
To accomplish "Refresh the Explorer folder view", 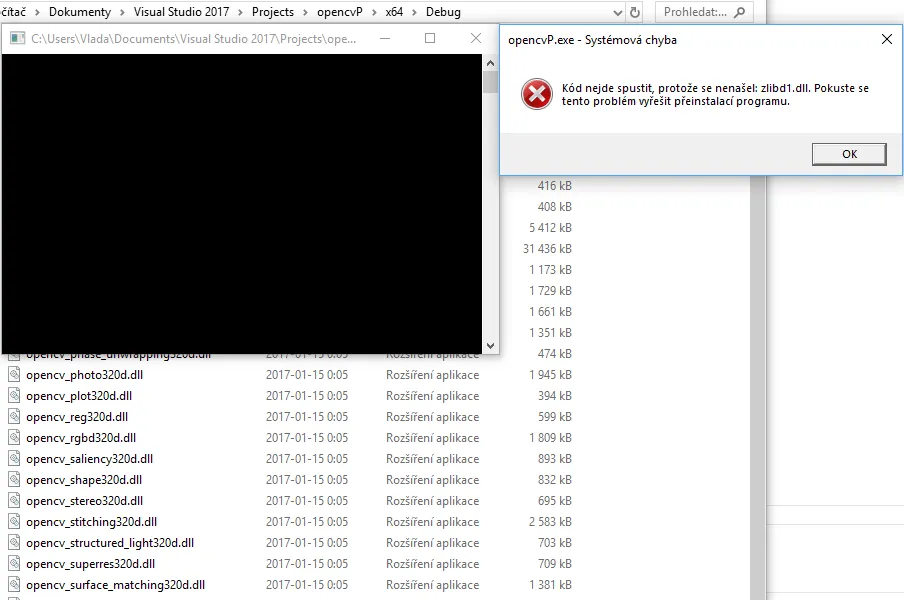I will coord(635,12).
